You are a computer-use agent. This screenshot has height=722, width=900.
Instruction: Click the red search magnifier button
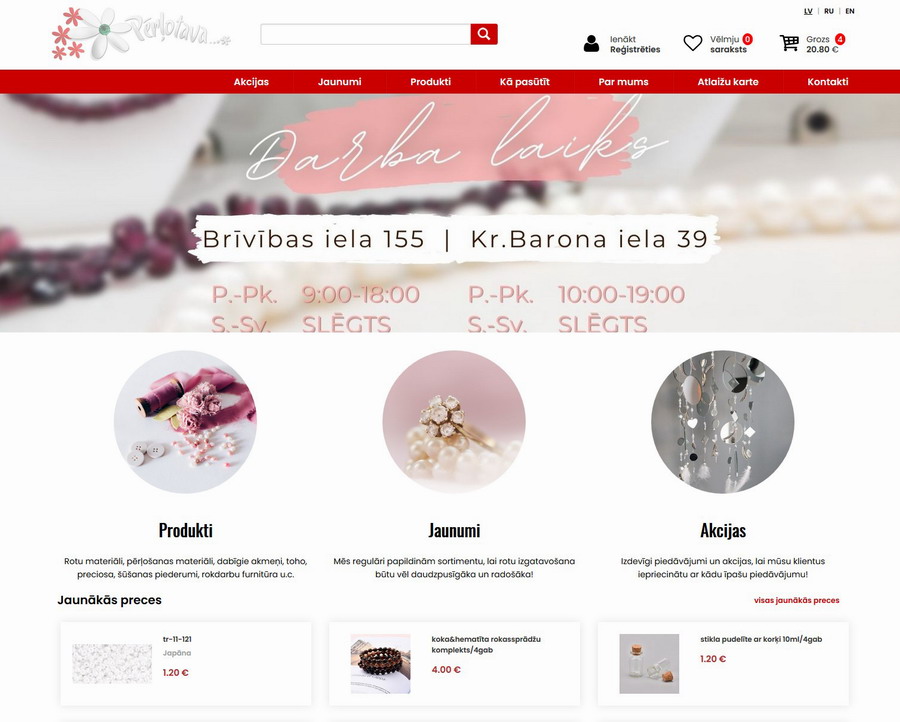484,34
